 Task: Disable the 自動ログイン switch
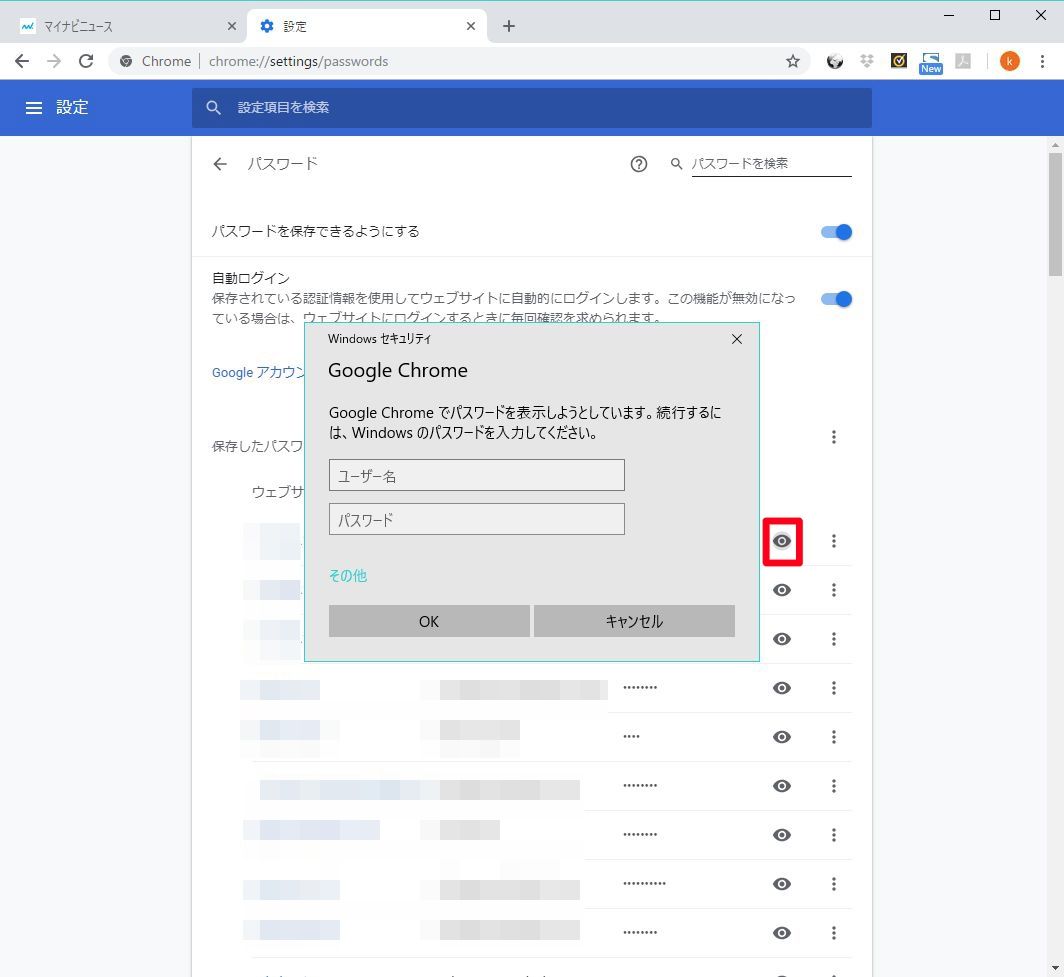(x=836, y=299)
